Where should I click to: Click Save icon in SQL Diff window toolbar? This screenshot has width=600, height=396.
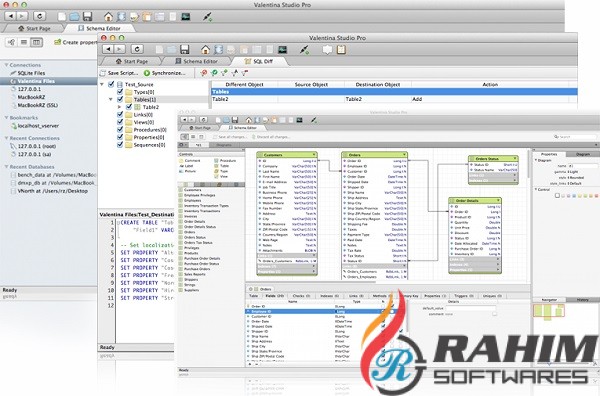click(185, 49)
